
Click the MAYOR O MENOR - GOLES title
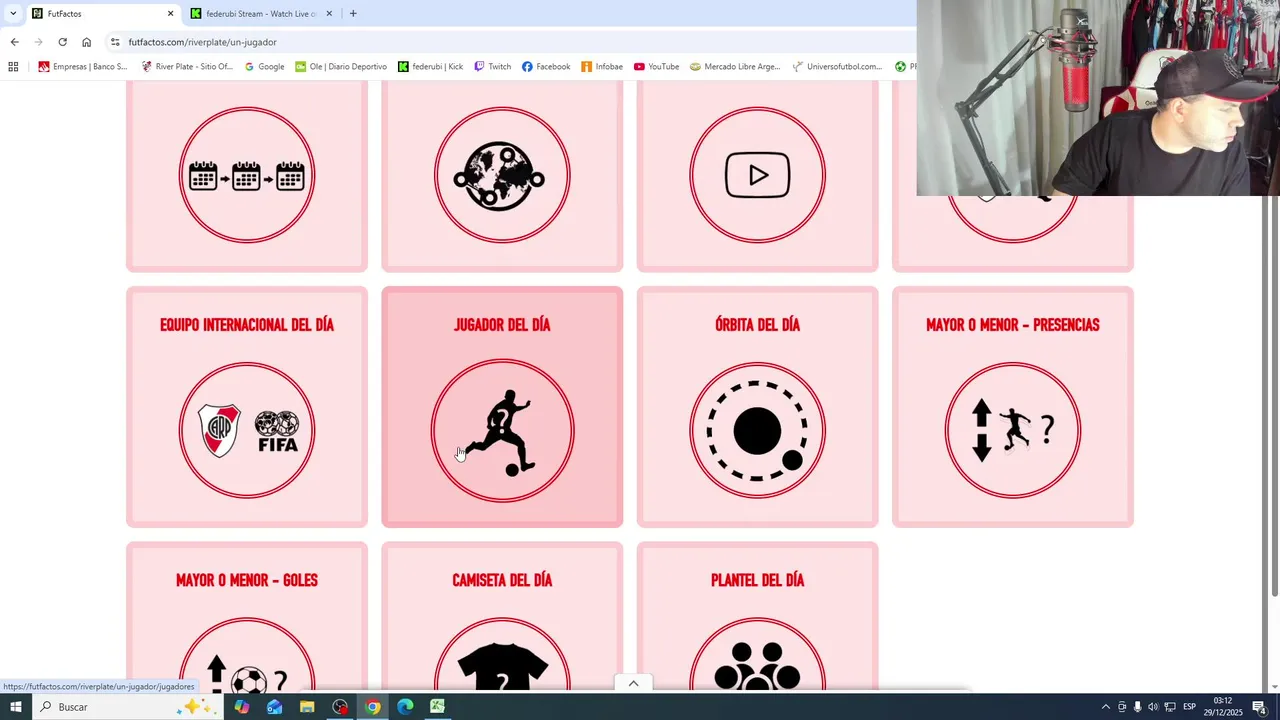click(x=247, y=580)
